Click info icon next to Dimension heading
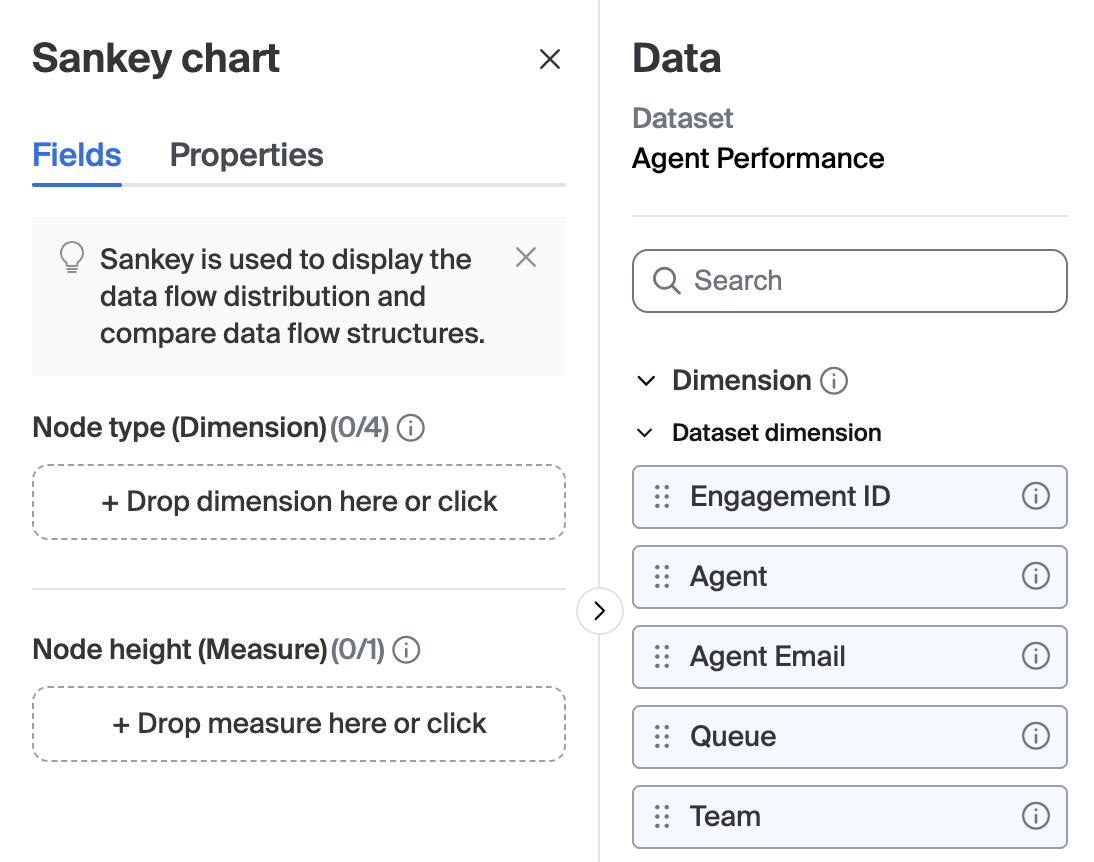This screenshot has height=862, width=1094. (x=834, y=381)
